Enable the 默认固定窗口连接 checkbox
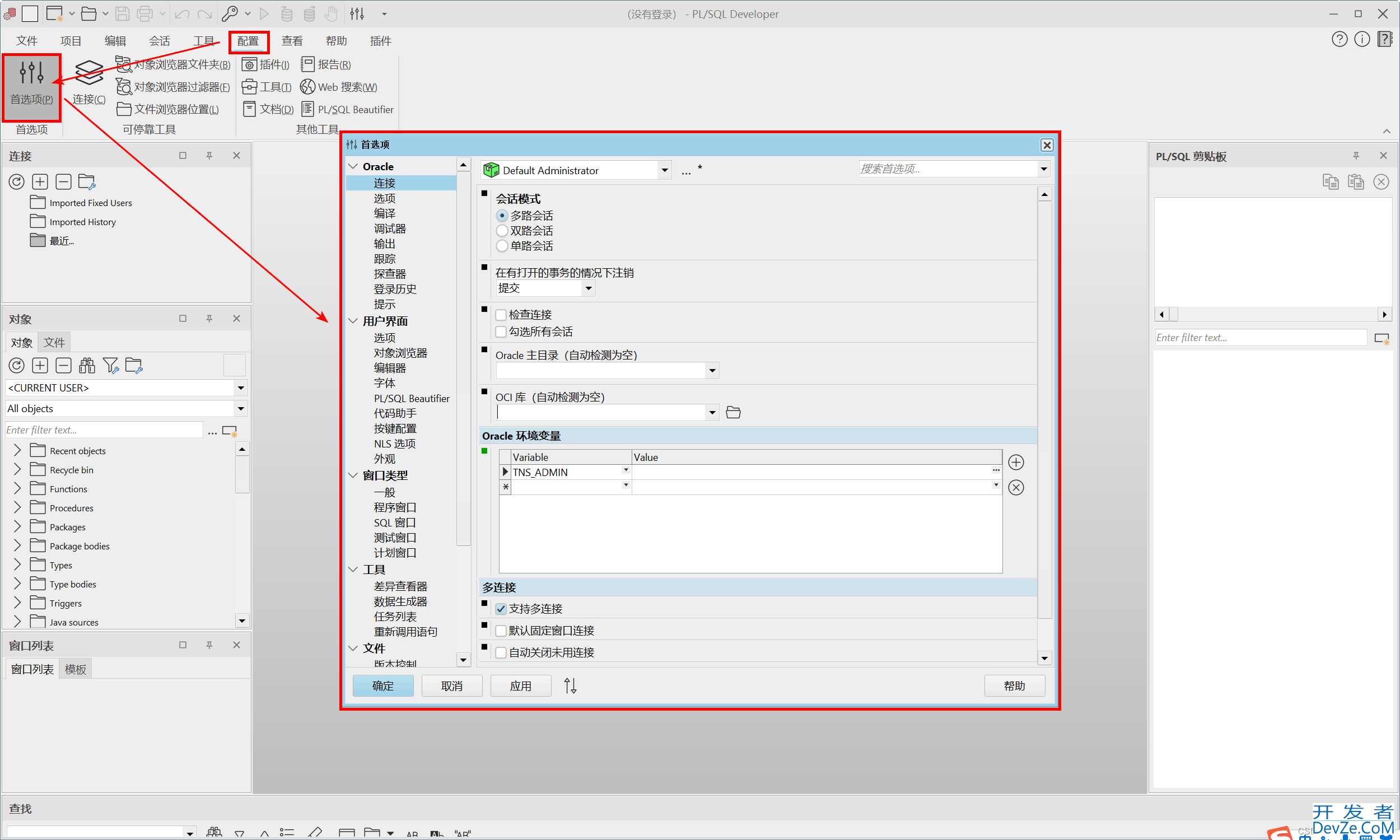This screenshot has width=1400, height=840. (x=501, y=631)
